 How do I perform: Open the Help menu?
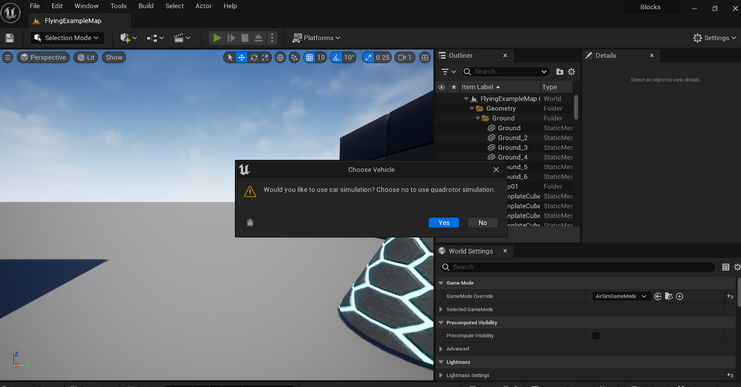(x=230, y=6)
